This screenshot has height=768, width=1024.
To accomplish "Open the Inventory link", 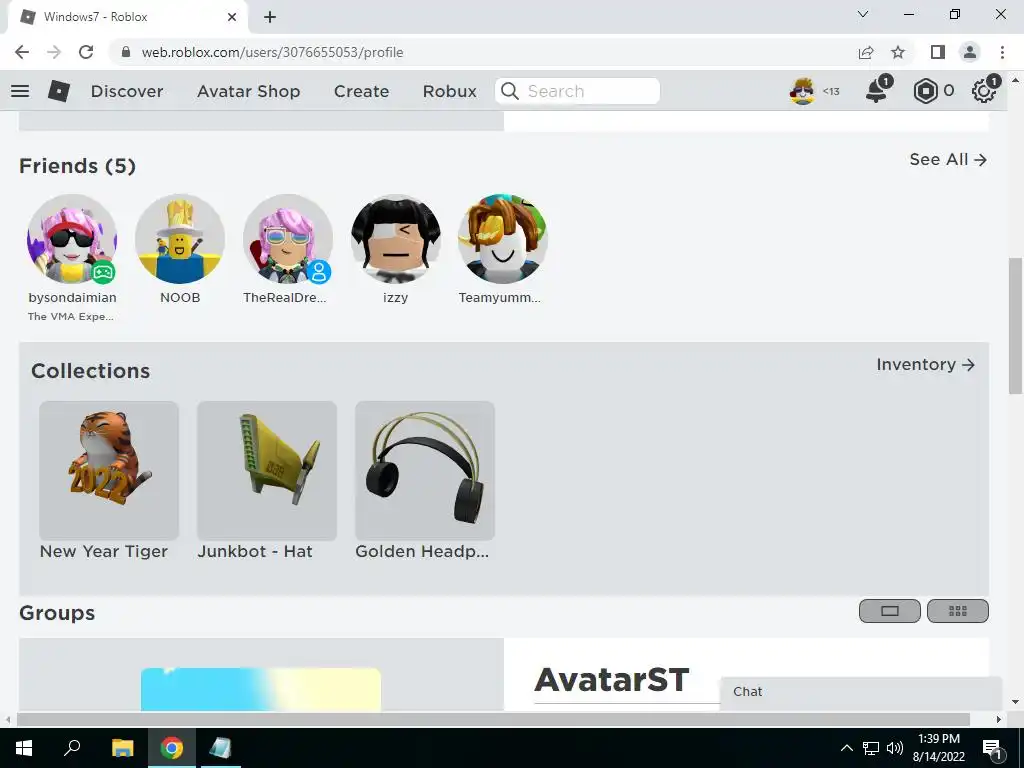I will click(x=925, y=364).
